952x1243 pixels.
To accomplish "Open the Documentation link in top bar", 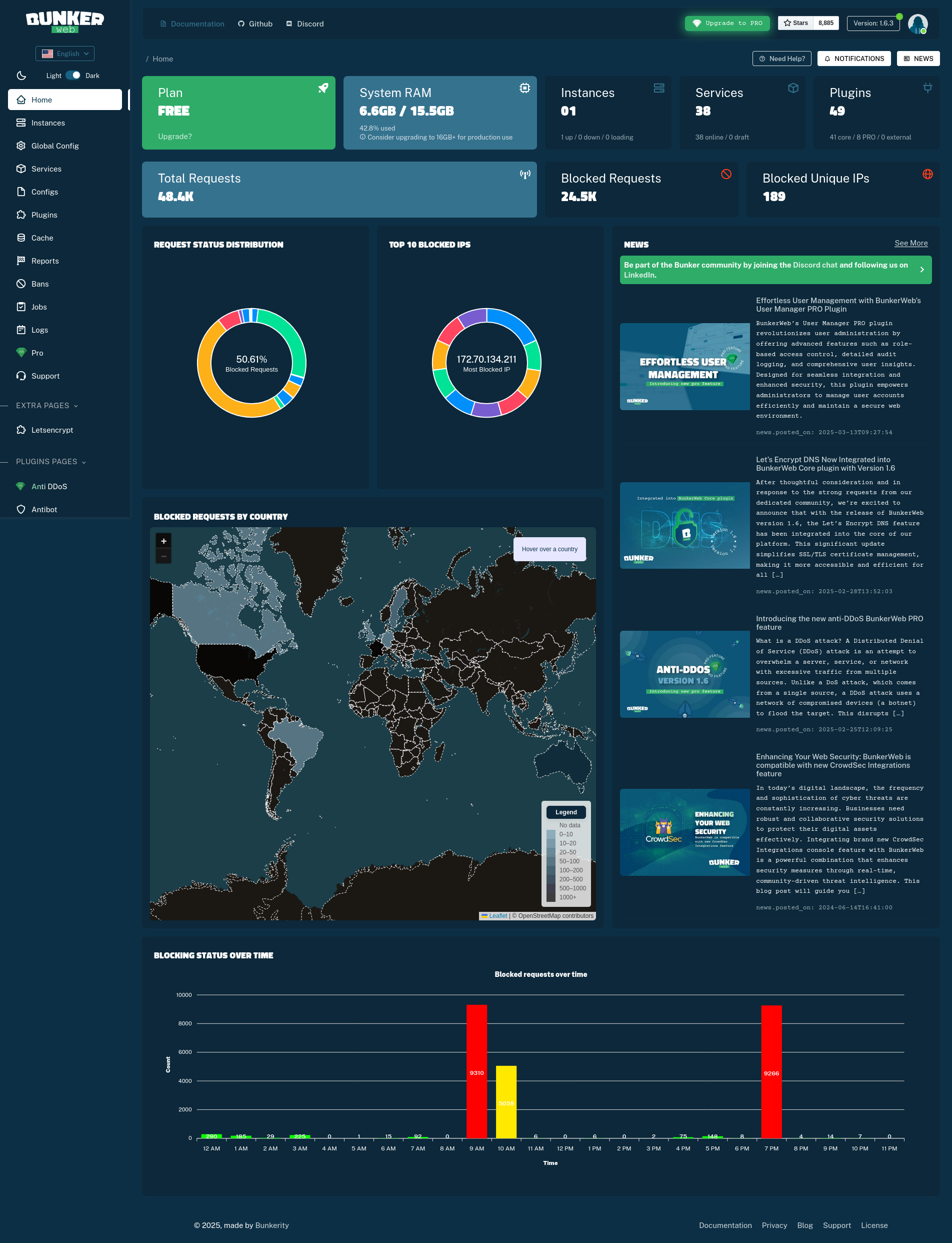I will pyautogui.click(x=192, y=24).
